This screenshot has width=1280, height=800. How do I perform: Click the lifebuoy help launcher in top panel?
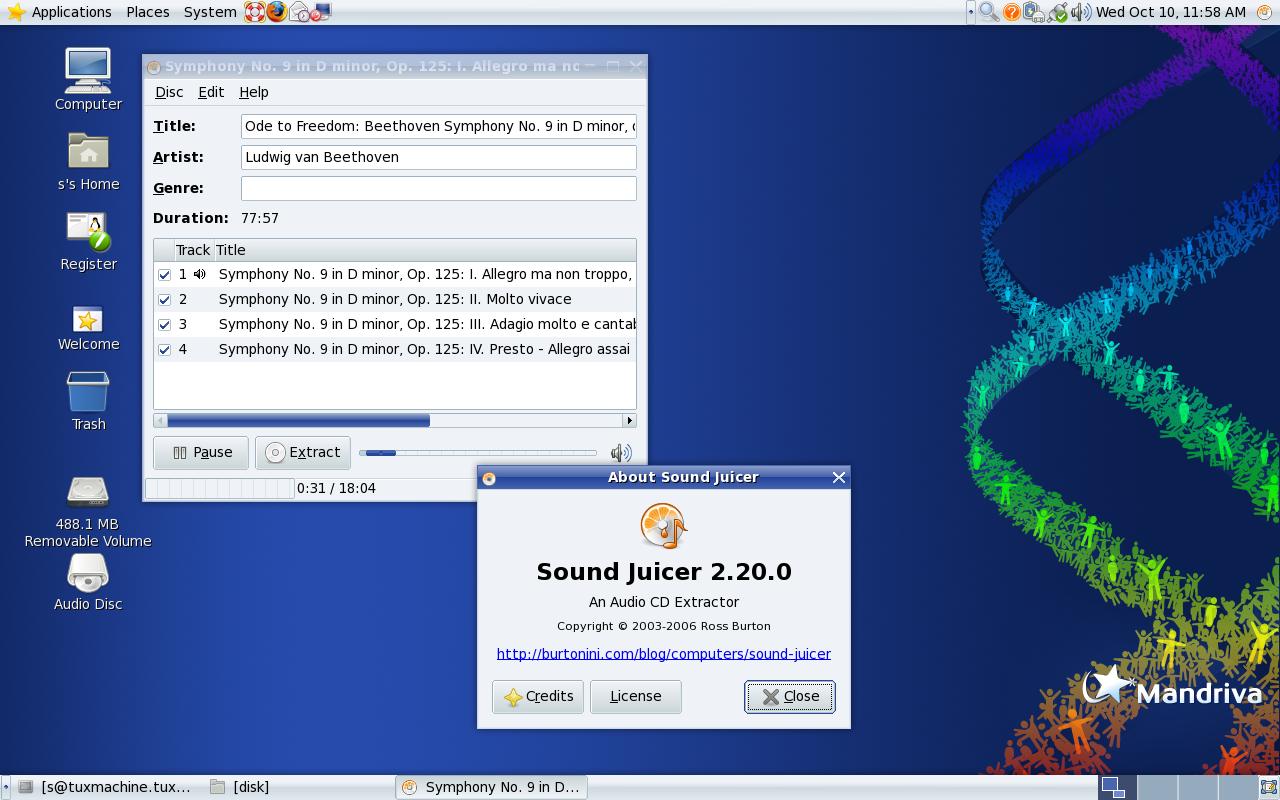[x=254, y=12]
